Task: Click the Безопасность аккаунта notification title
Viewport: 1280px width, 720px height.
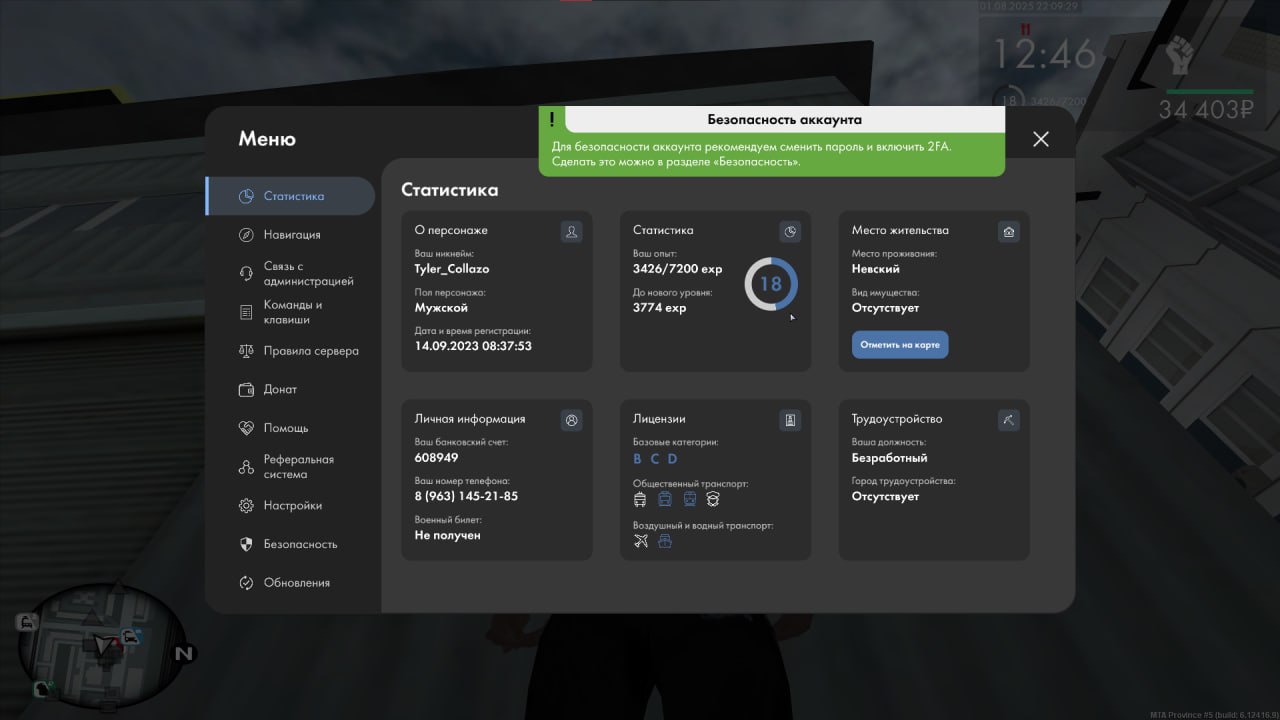Action: coord(785,119)
